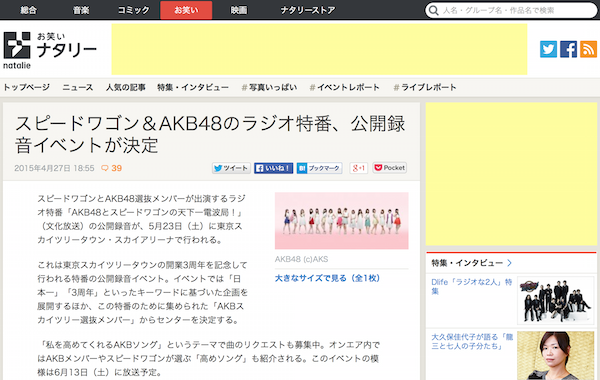Open the 39 comments count
Screen dimensions: 600x380
(x=117, y=168)
